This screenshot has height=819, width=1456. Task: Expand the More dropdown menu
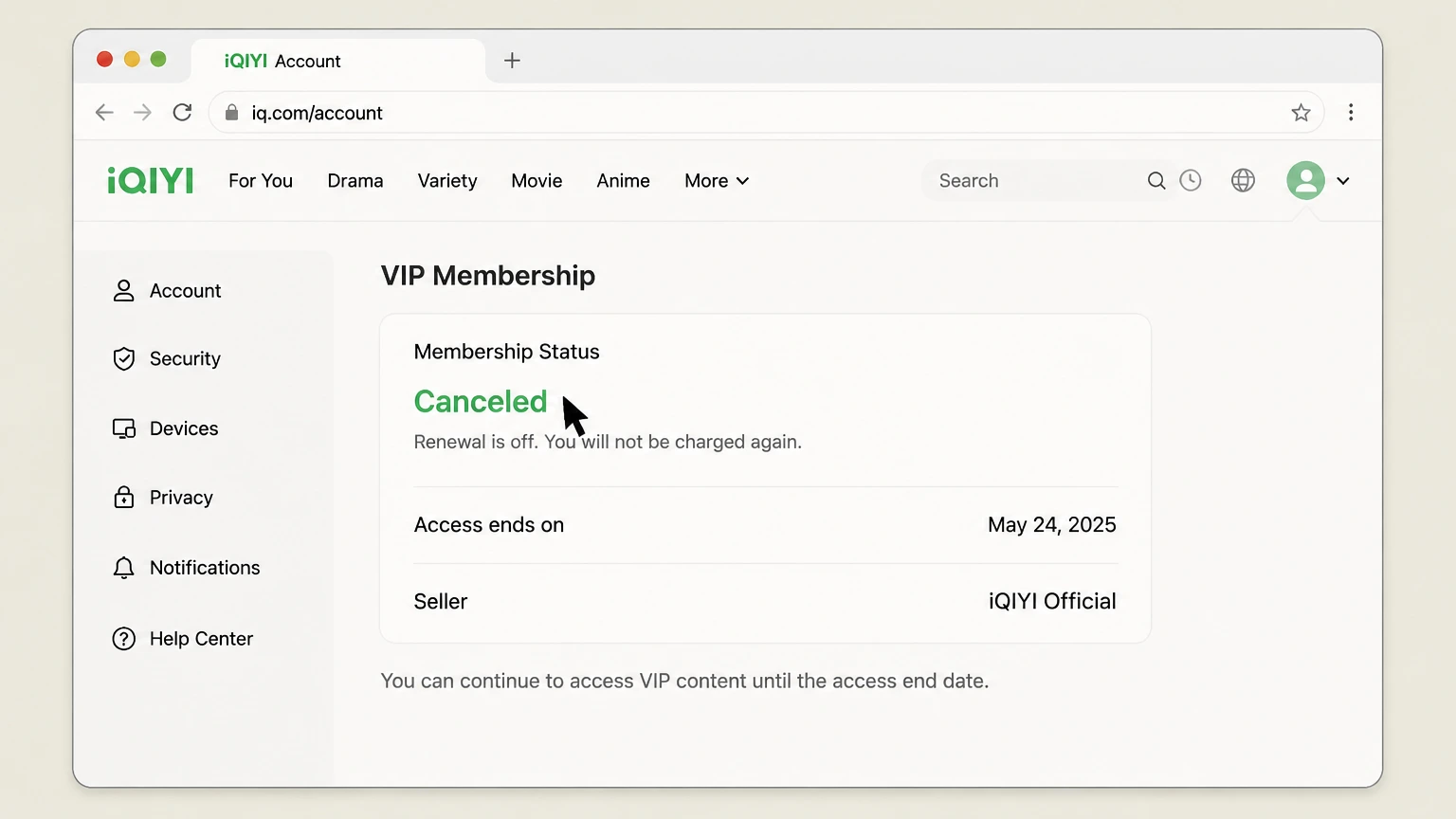pos(717,181)
